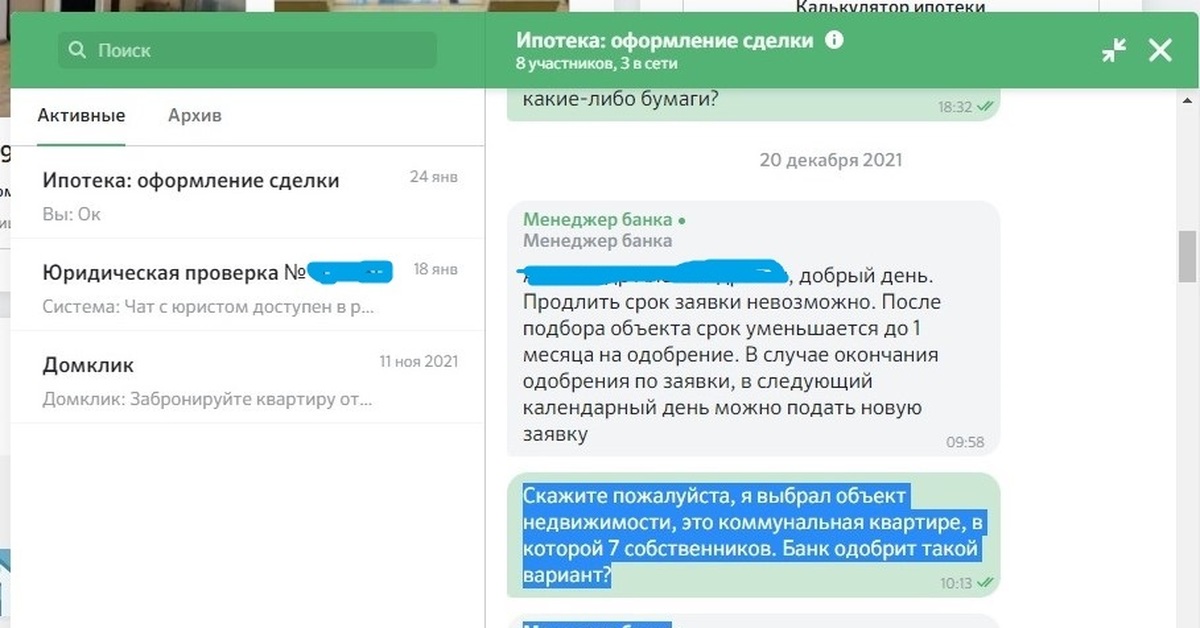Click the 24 янв date in chat list
Viewport: 1200px width, 628px height.
pyautogui.click(x=434, y=177)
